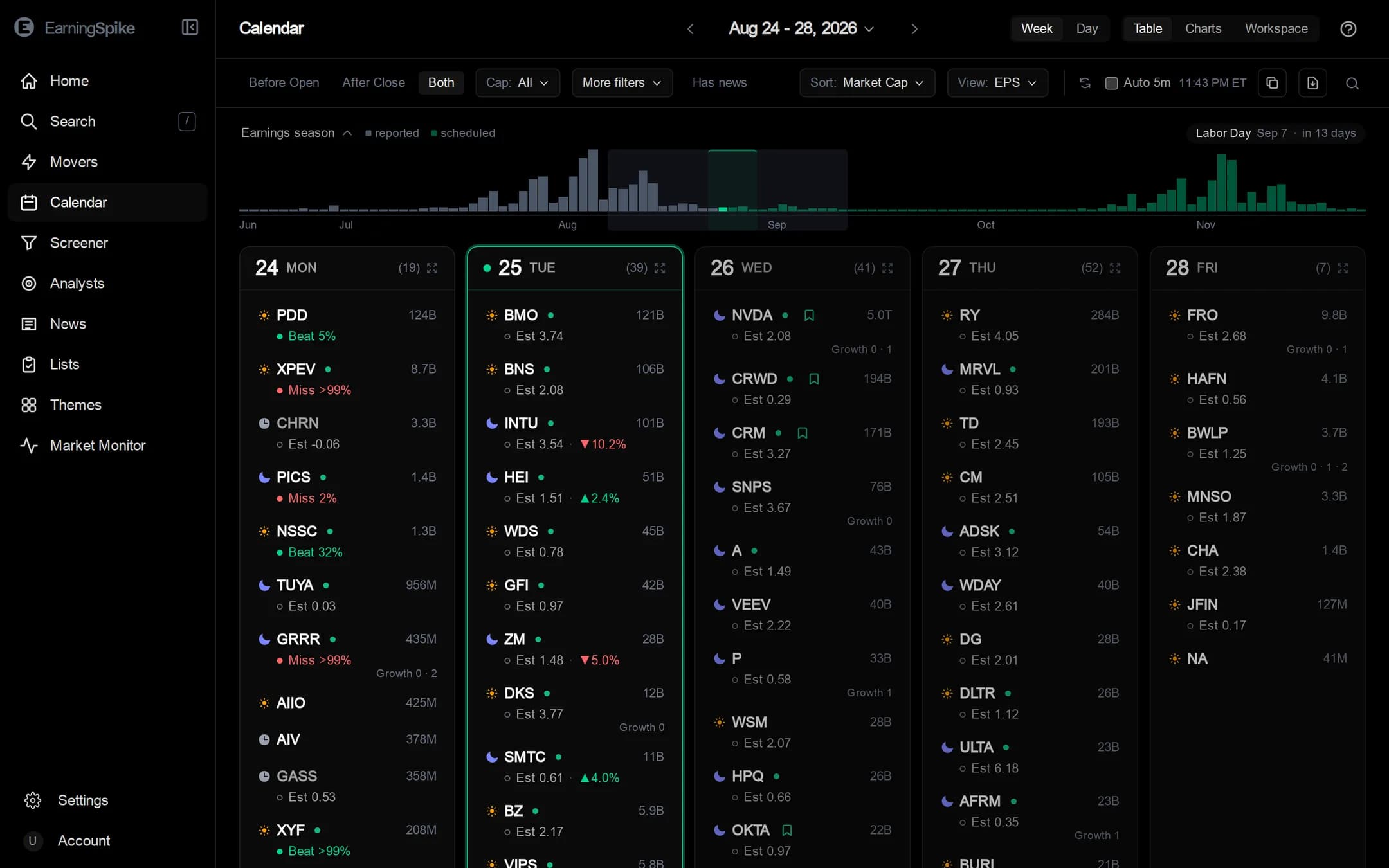The width and height of the screenshot is (1389, 868).
Task: Click the tallest November bar in histogram
Action: pyautogui.click(x=1221, y=183)
